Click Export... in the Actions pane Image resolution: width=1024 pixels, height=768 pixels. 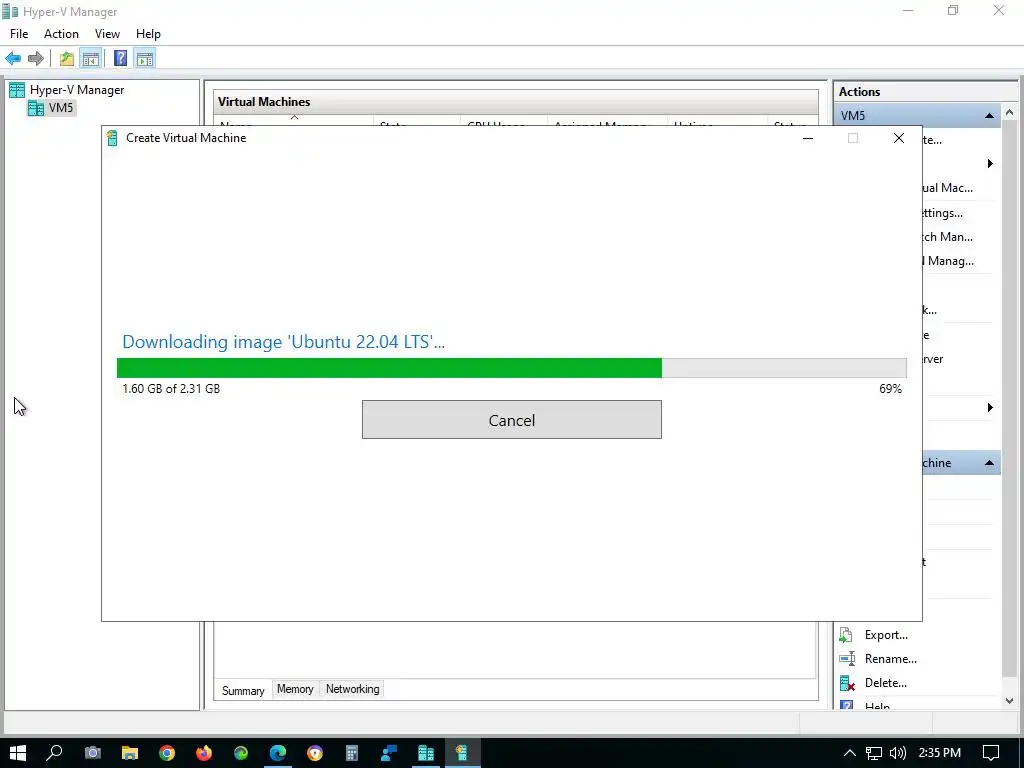pyautogui.click(x=886, y=635)
